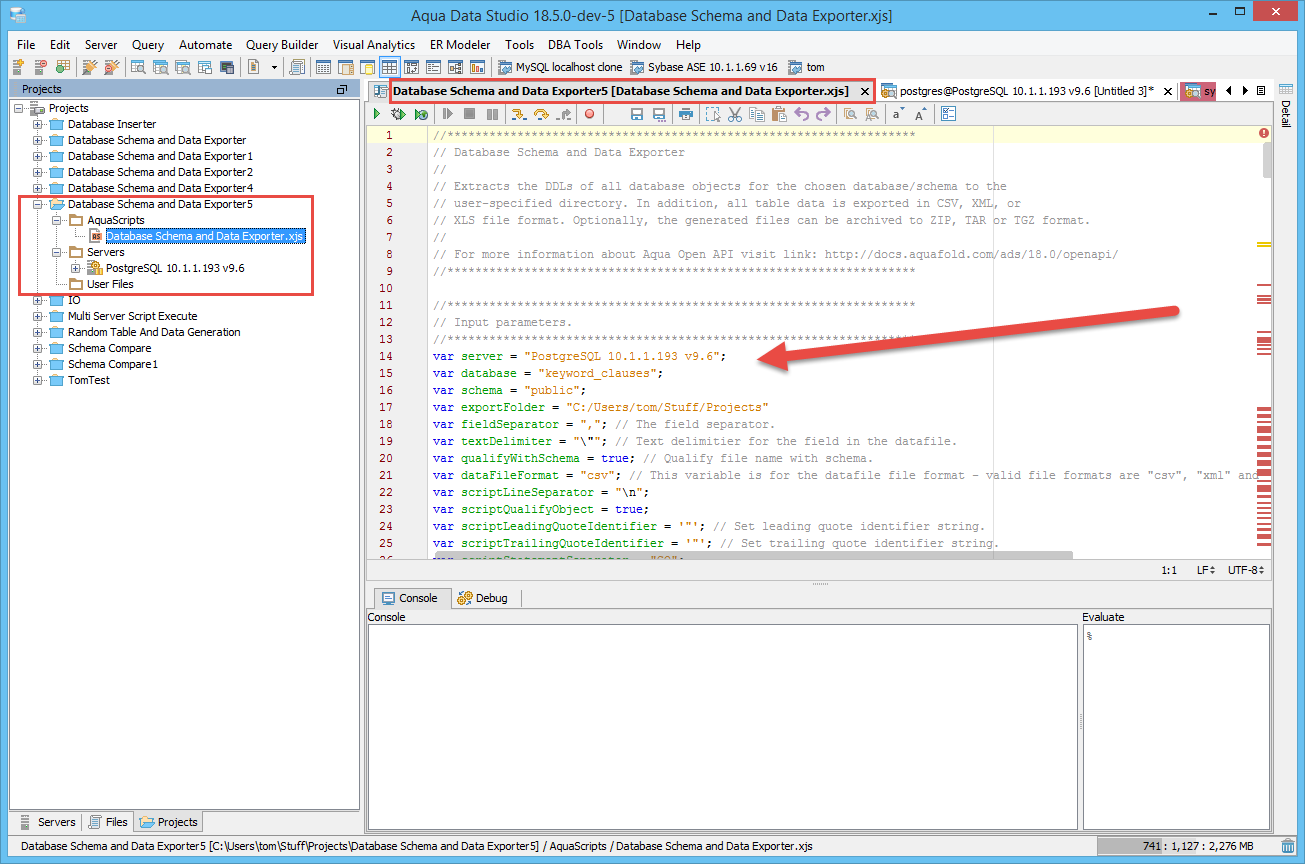
Task: Open the Visual Analytics menu
Action: pos(374,45)
